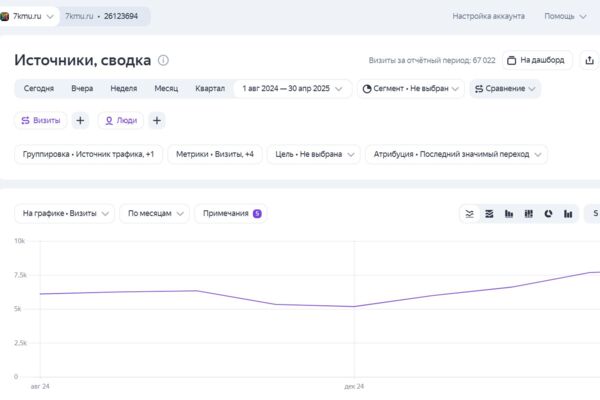Image resolution: width=600 pixels, height=400 pixels.
Task: Open Атрибуция · Последний значимый переход dropdown
Action: [x=457, y=154]
